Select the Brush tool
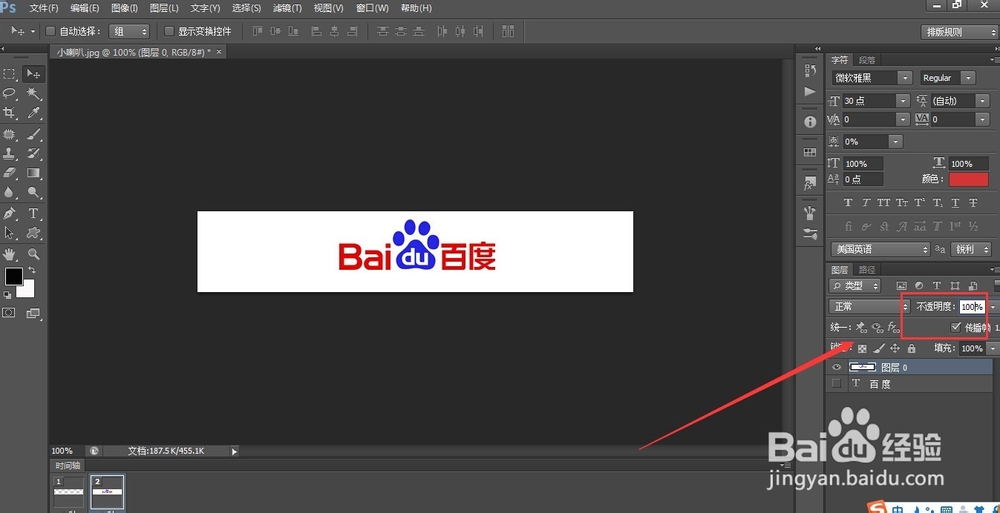The image size is (1000, 513). (x=33, y=134)
